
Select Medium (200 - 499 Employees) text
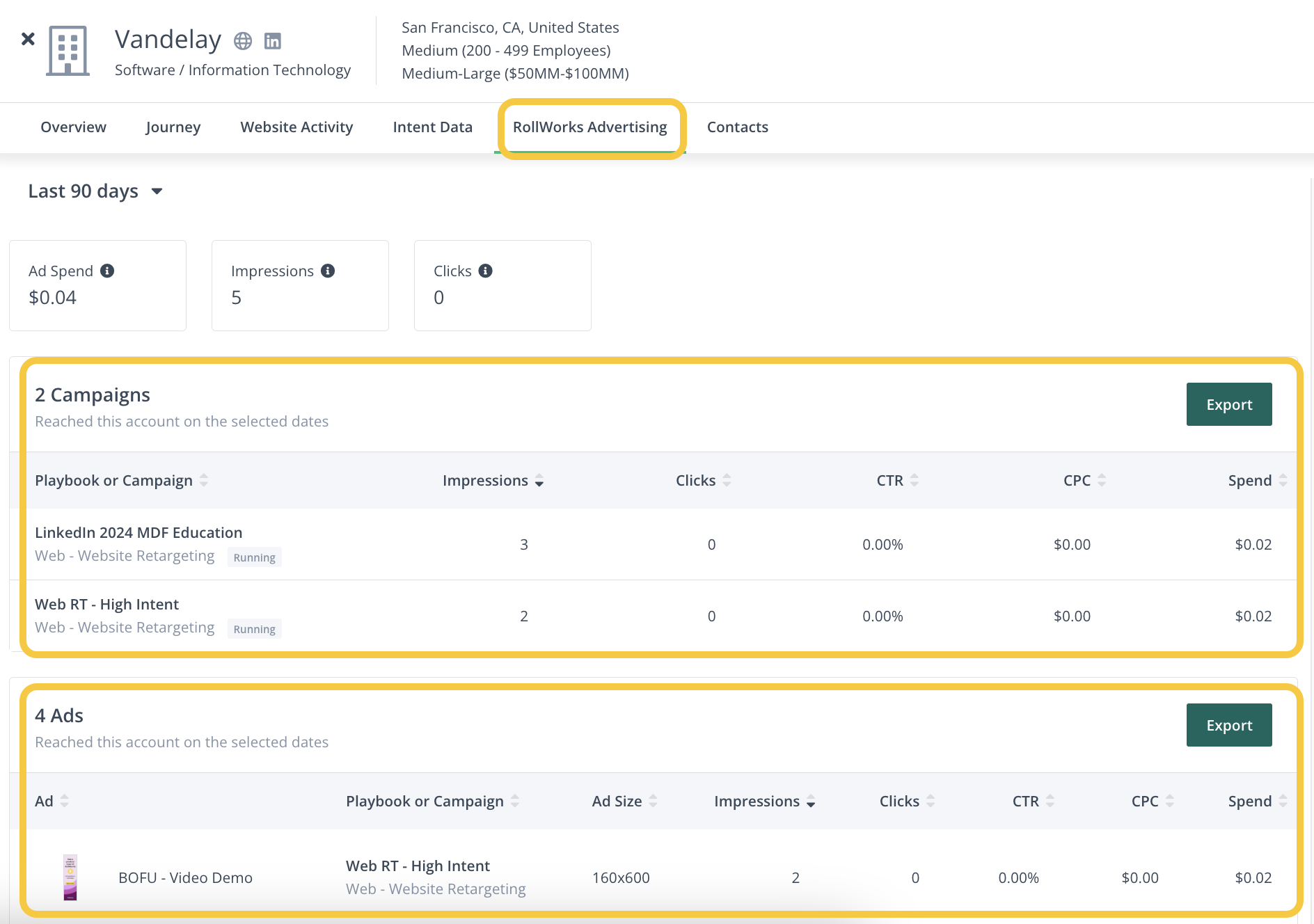506,50
